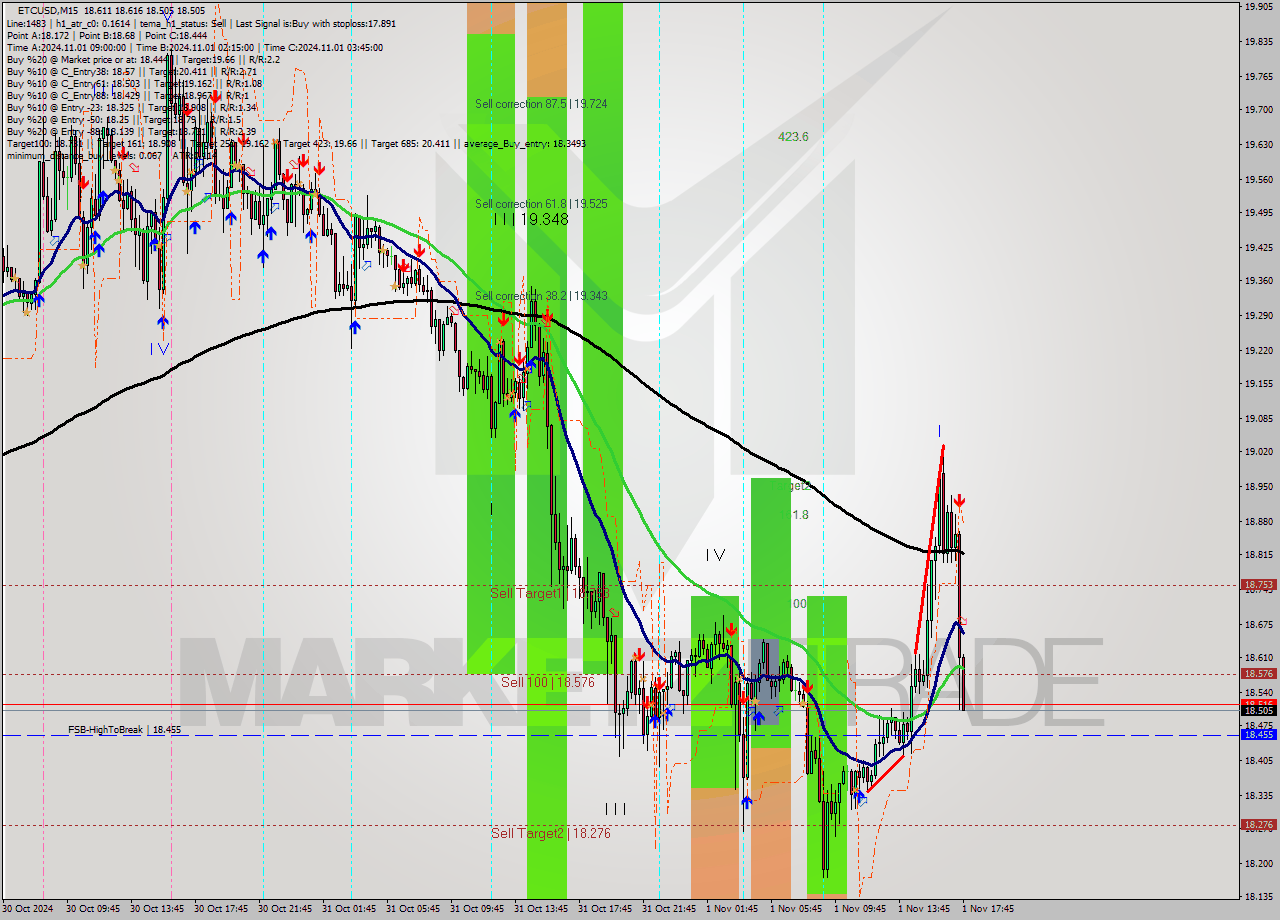Click the black 18.505 current price tag
The image size is (1280, 920).
tap(1257, 710)
